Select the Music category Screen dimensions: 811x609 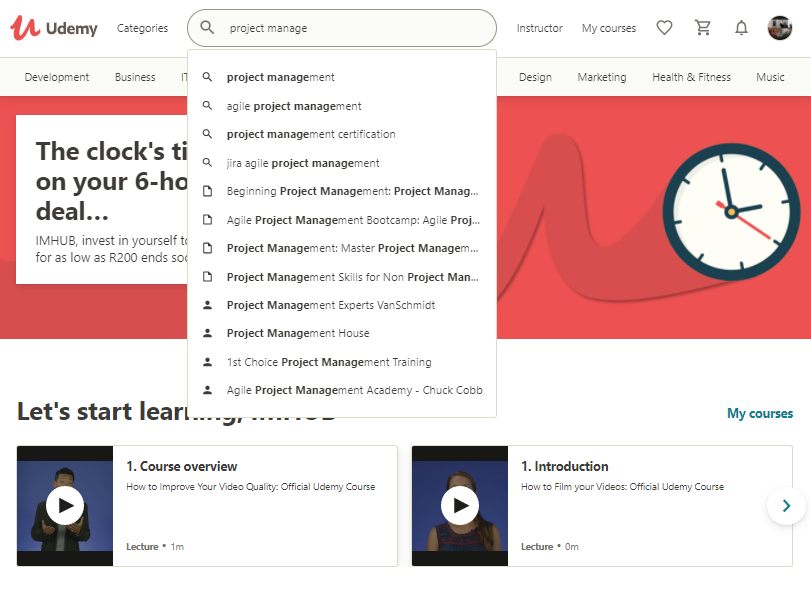pyautogui.click(x=770, y=77)
